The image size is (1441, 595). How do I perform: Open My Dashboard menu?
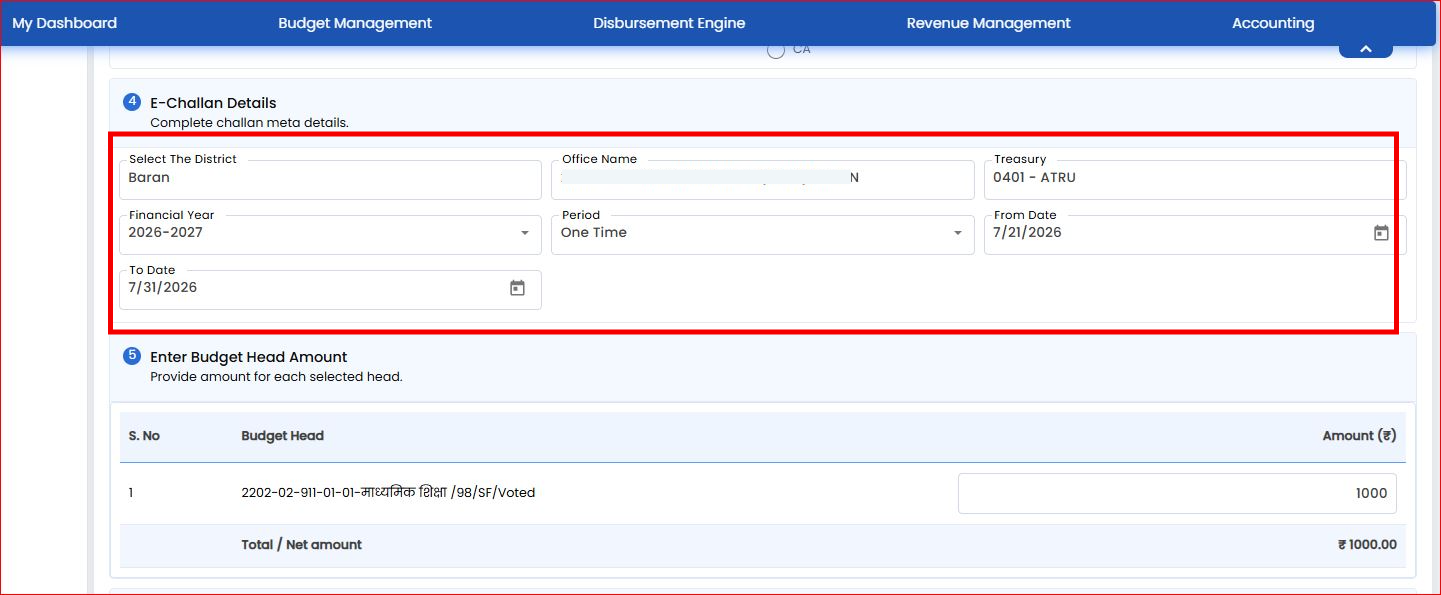(x=65, y=23)
